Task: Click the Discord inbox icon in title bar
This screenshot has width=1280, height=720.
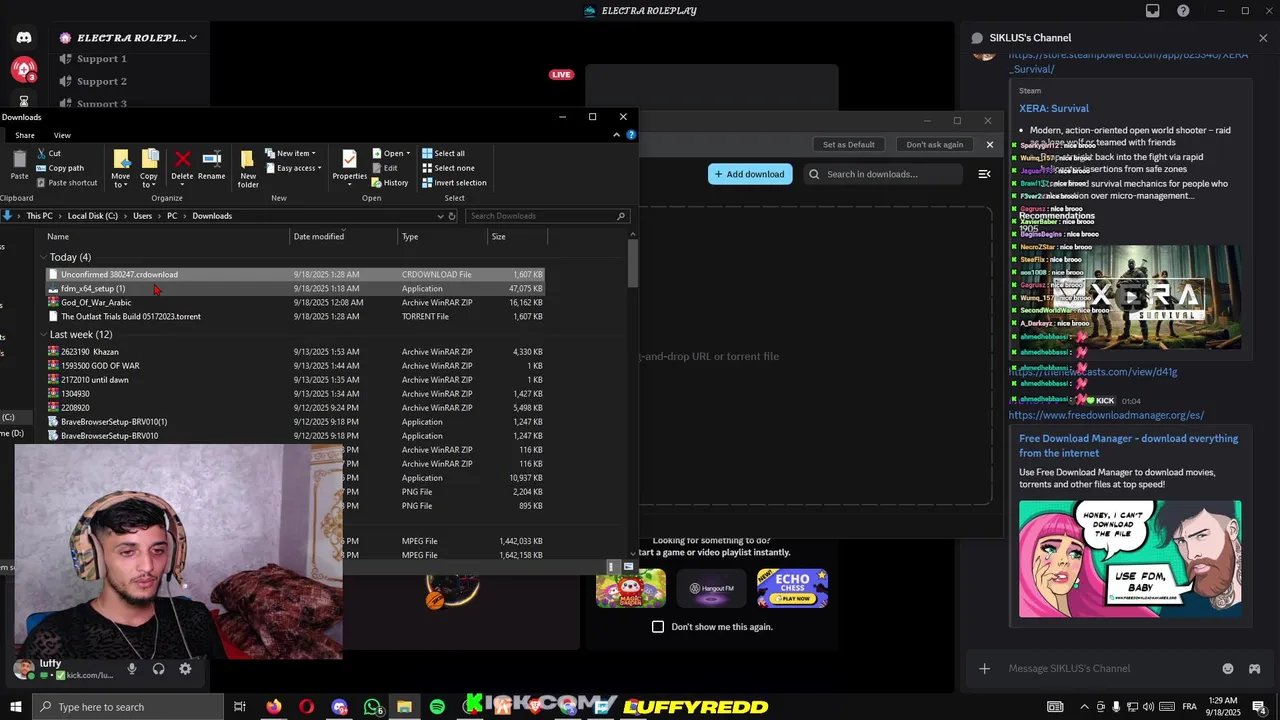Action: [1153, 11]
